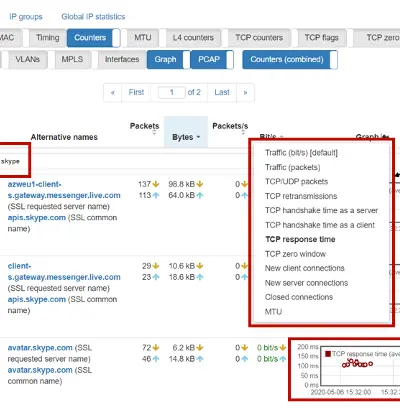This screenshot has width=400, height=412.
Task: Click the Alternative names column header
Action: pyautogui.click(x=64, y=137)
